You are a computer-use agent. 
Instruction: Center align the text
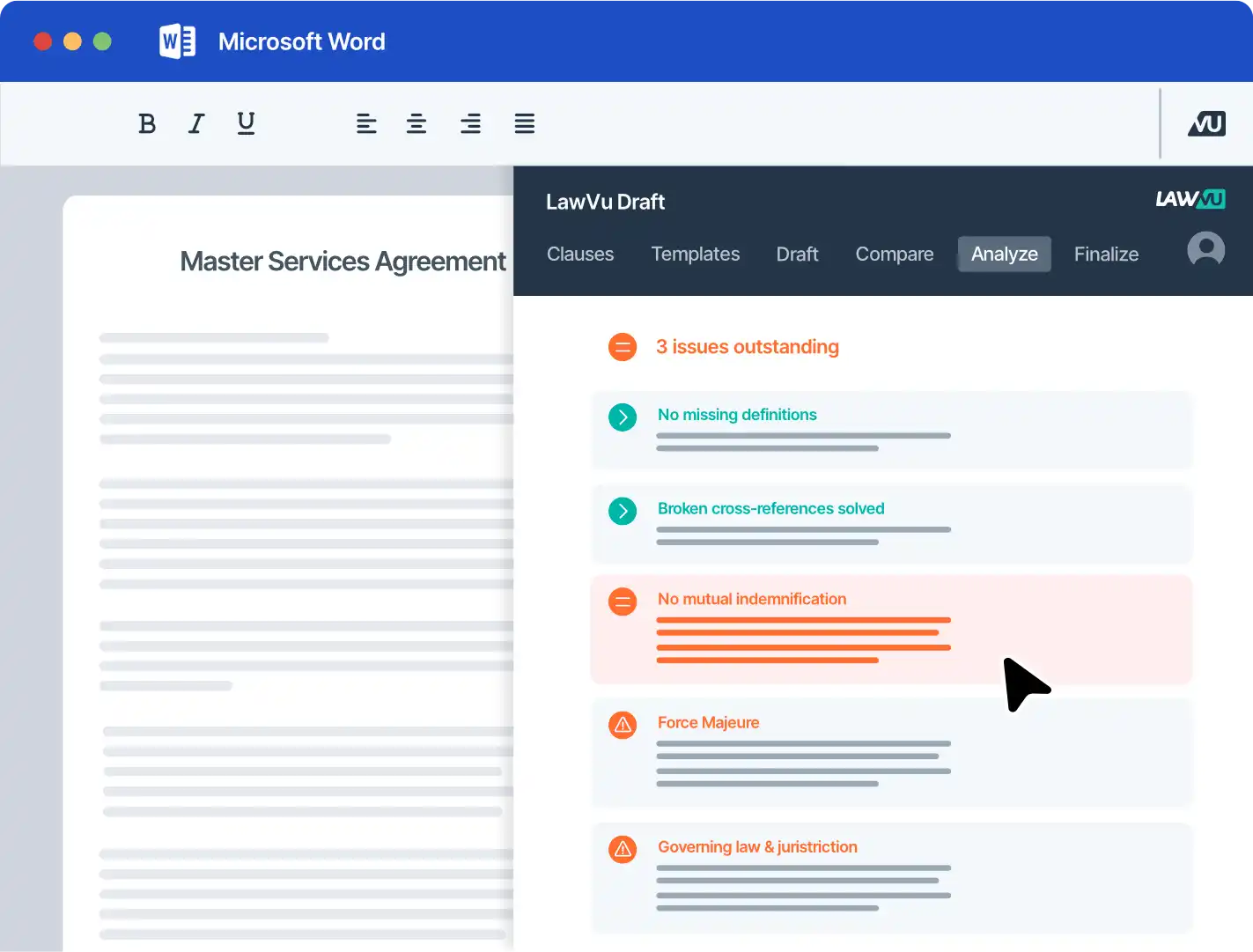pyautogui.click(x=416, y=124)
